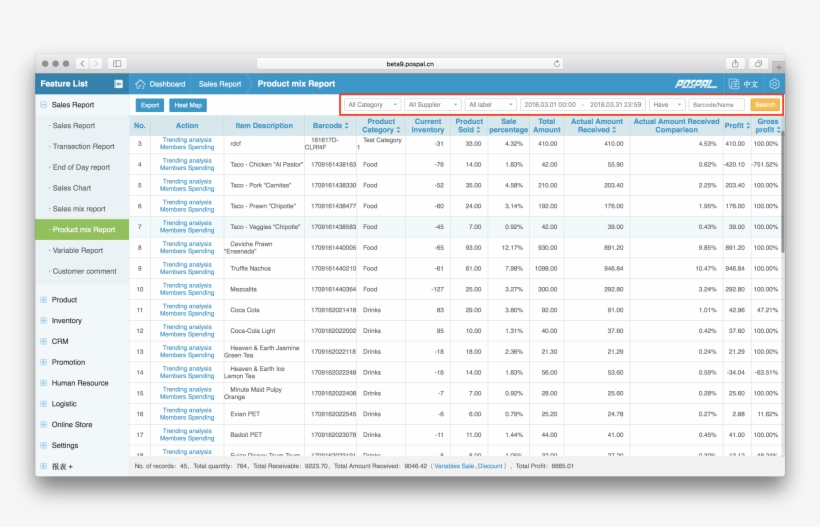Sort by Barcode column arrows
Viewport: 820px width, 527px height.
346,125
